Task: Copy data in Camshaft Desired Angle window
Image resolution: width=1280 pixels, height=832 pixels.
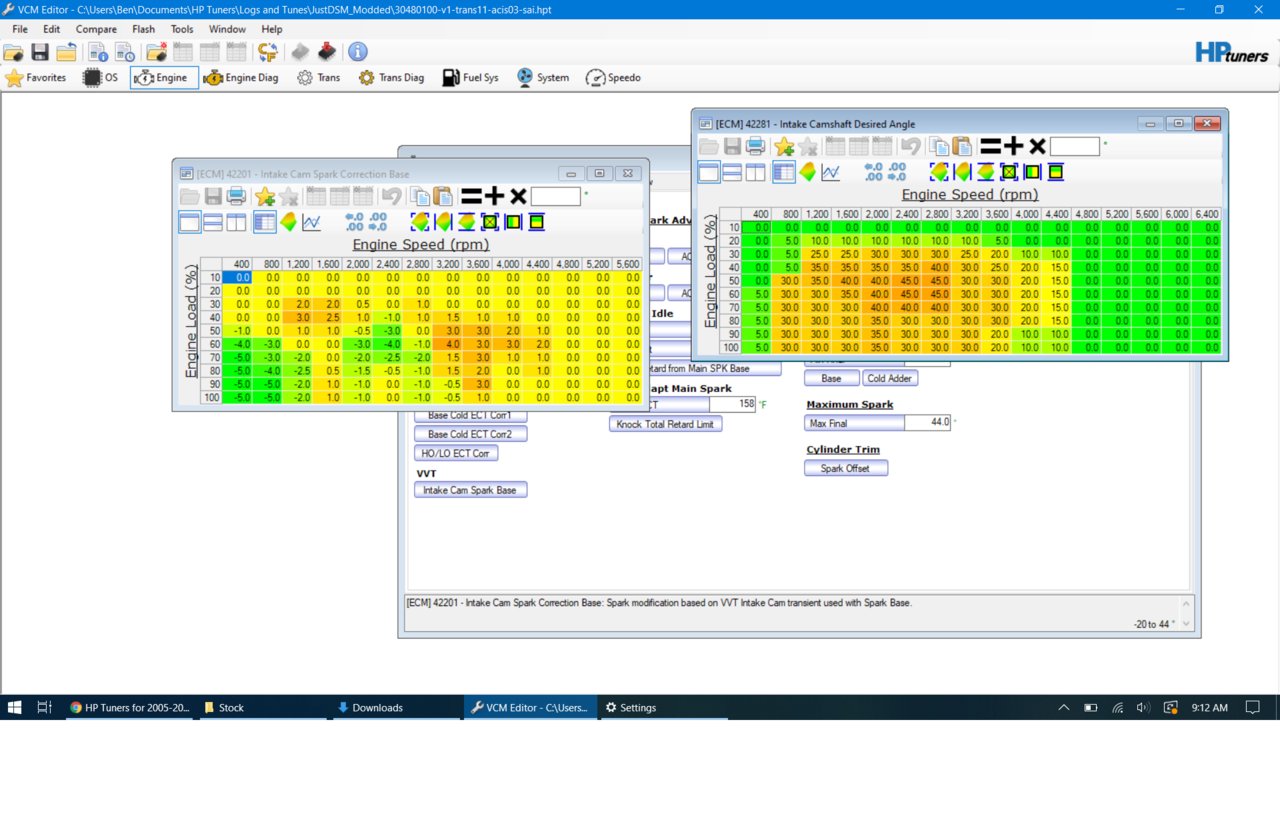Action: pyautogui.click(x=939, y=146)
